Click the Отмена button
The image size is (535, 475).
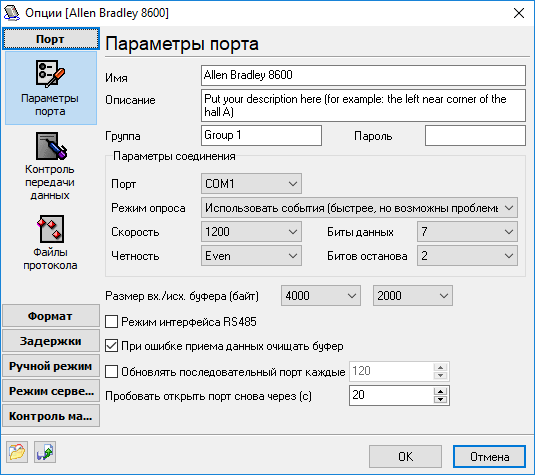(x=489, y=457)
